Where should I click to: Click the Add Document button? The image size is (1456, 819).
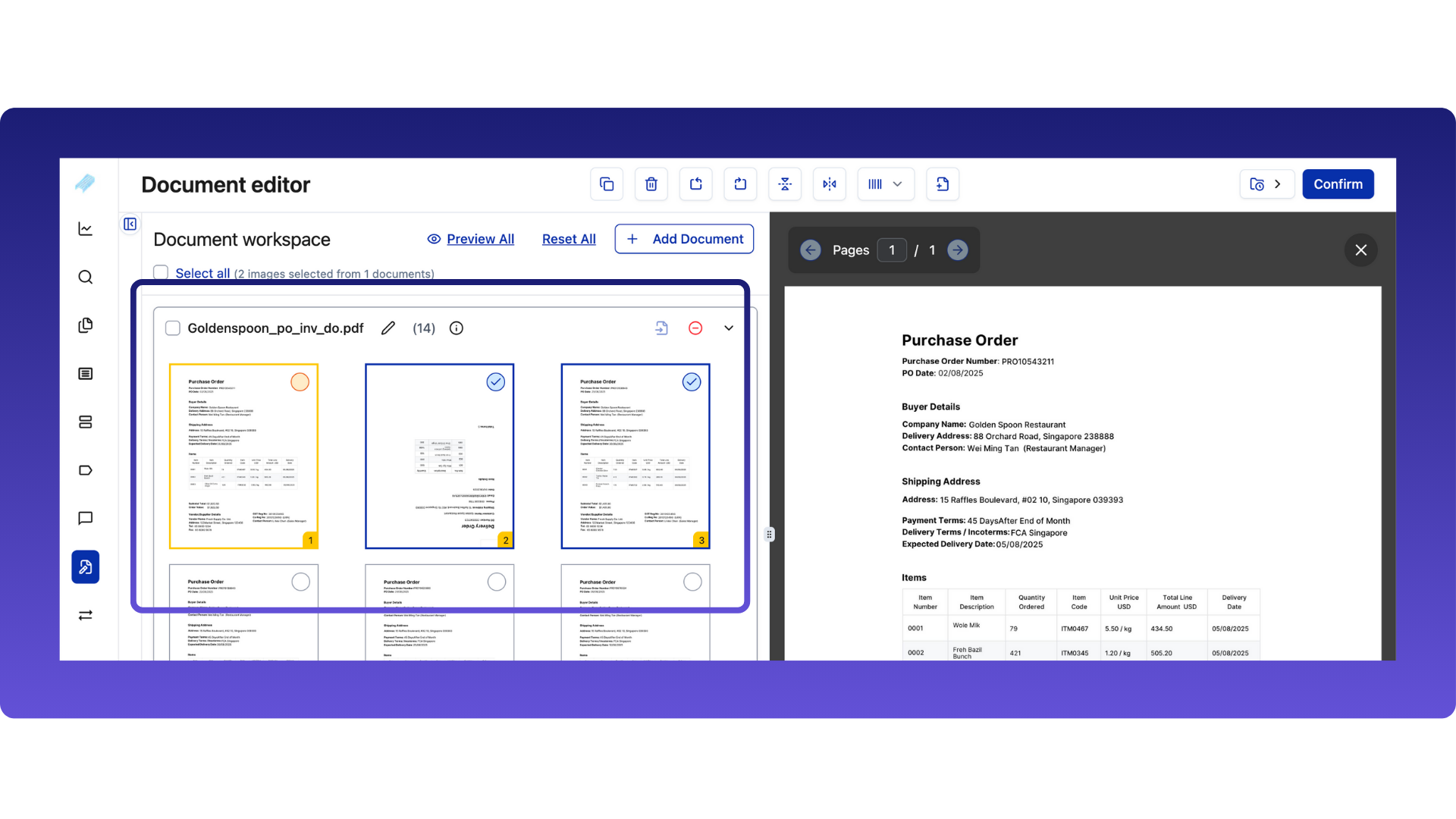pos(684,240)
